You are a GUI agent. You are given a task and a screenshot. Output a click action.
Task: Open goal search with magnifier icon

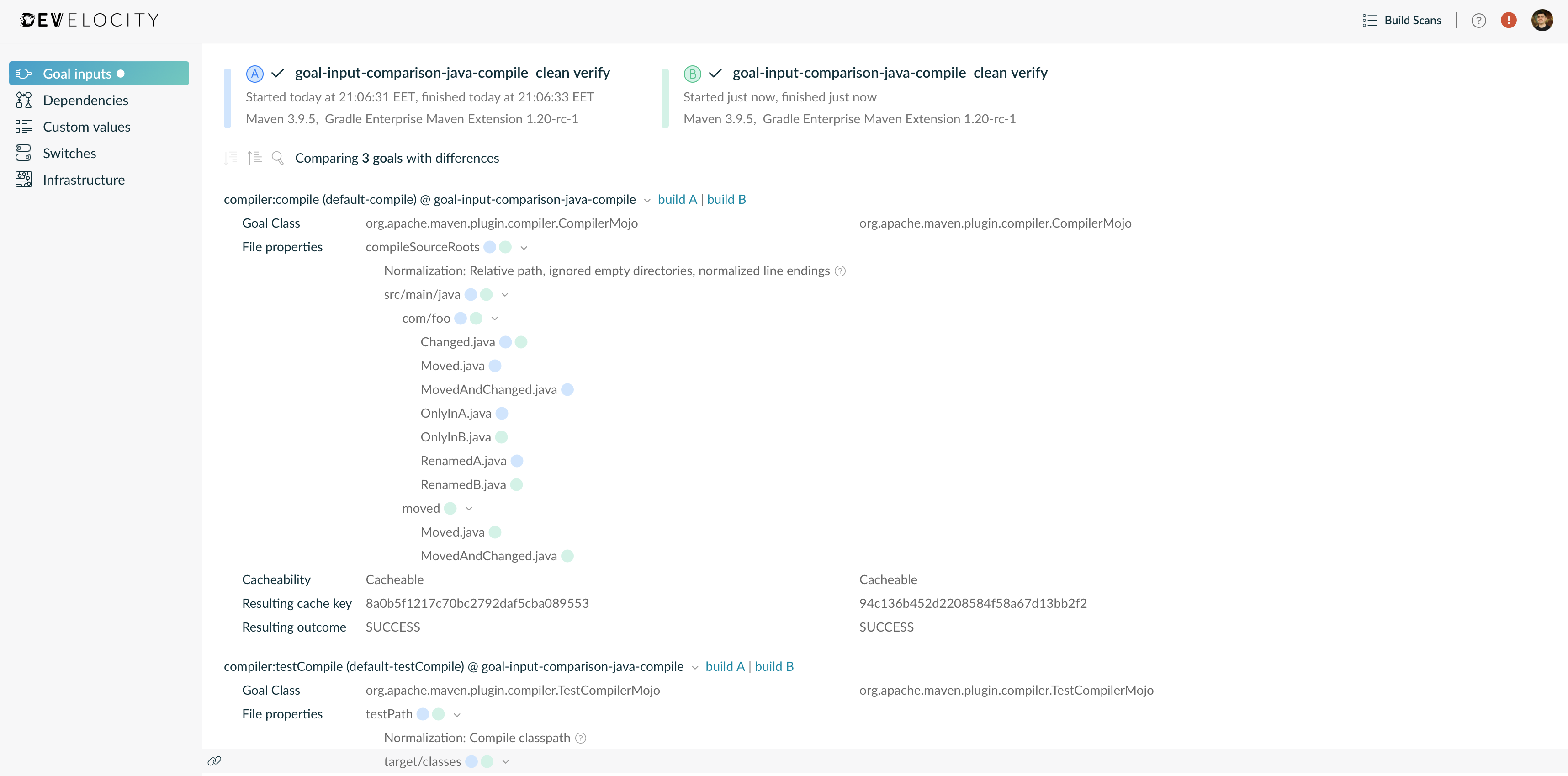pyautogui.click(x=278, y=157)
